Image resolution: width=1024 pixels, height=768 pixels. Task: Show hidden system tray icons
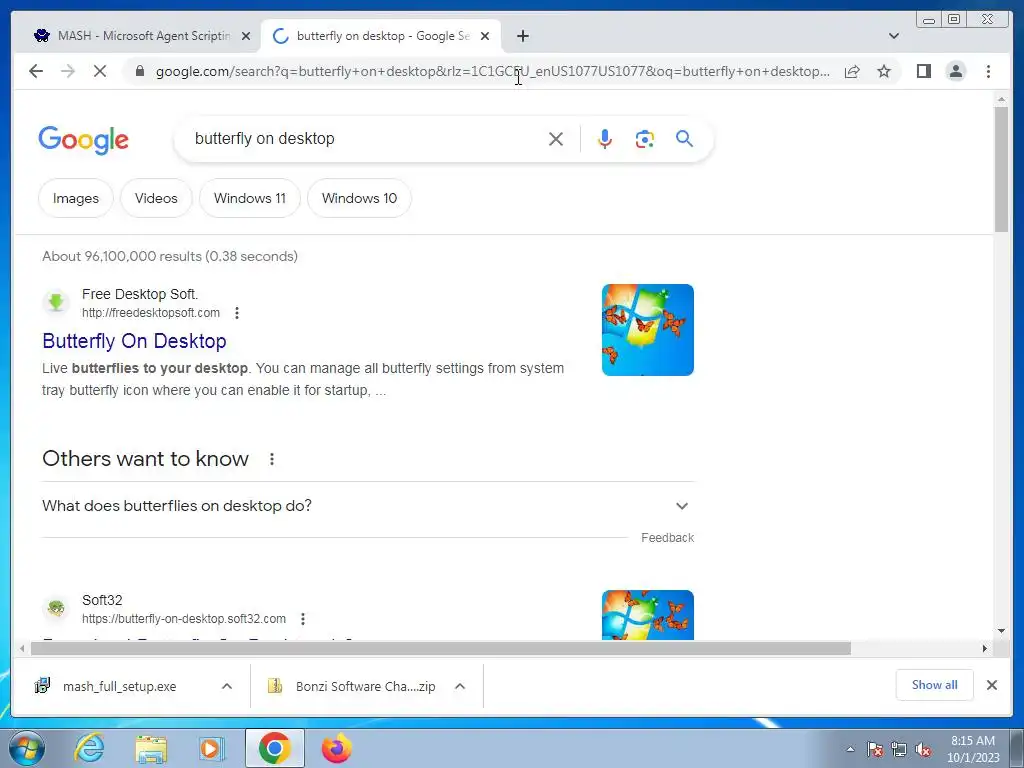[x=850, y=749]
